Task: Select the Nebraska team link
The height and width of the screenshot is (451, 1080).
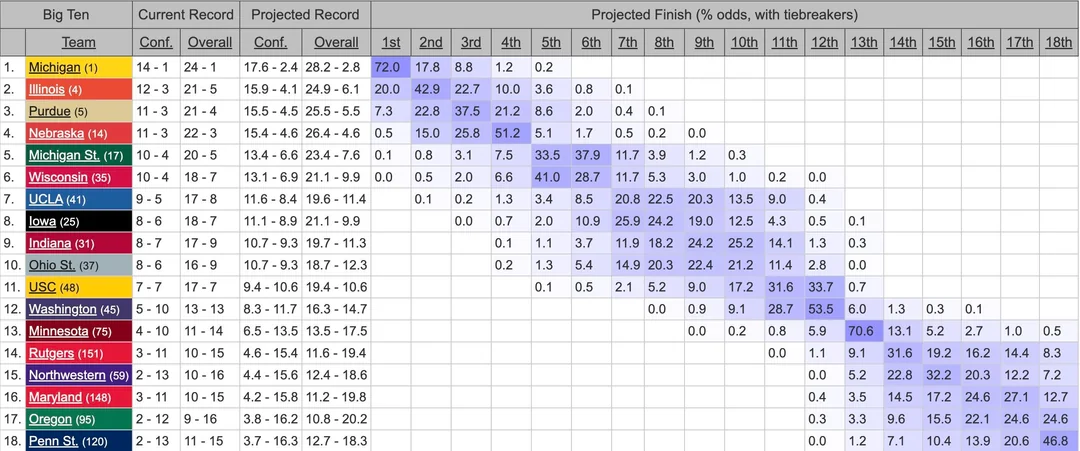Action: click(x=56, y=133)
